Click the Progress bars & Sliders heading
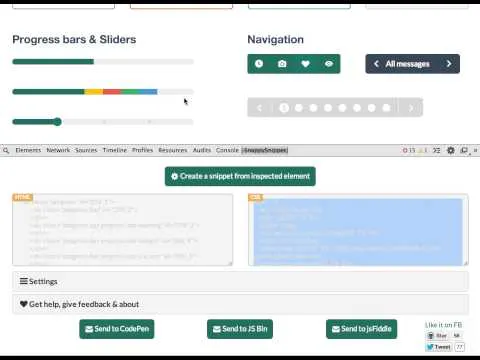Screen dimensions: 480x360 [x=74, y=40]
